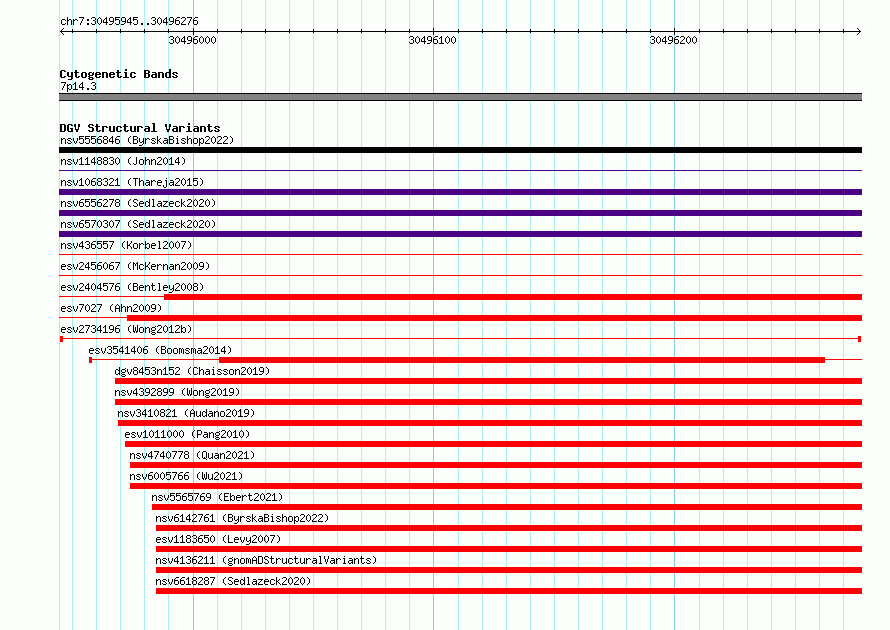890x630 pixels.
Task: Click ruler position 30496000
Action: (x=192, y=40)
